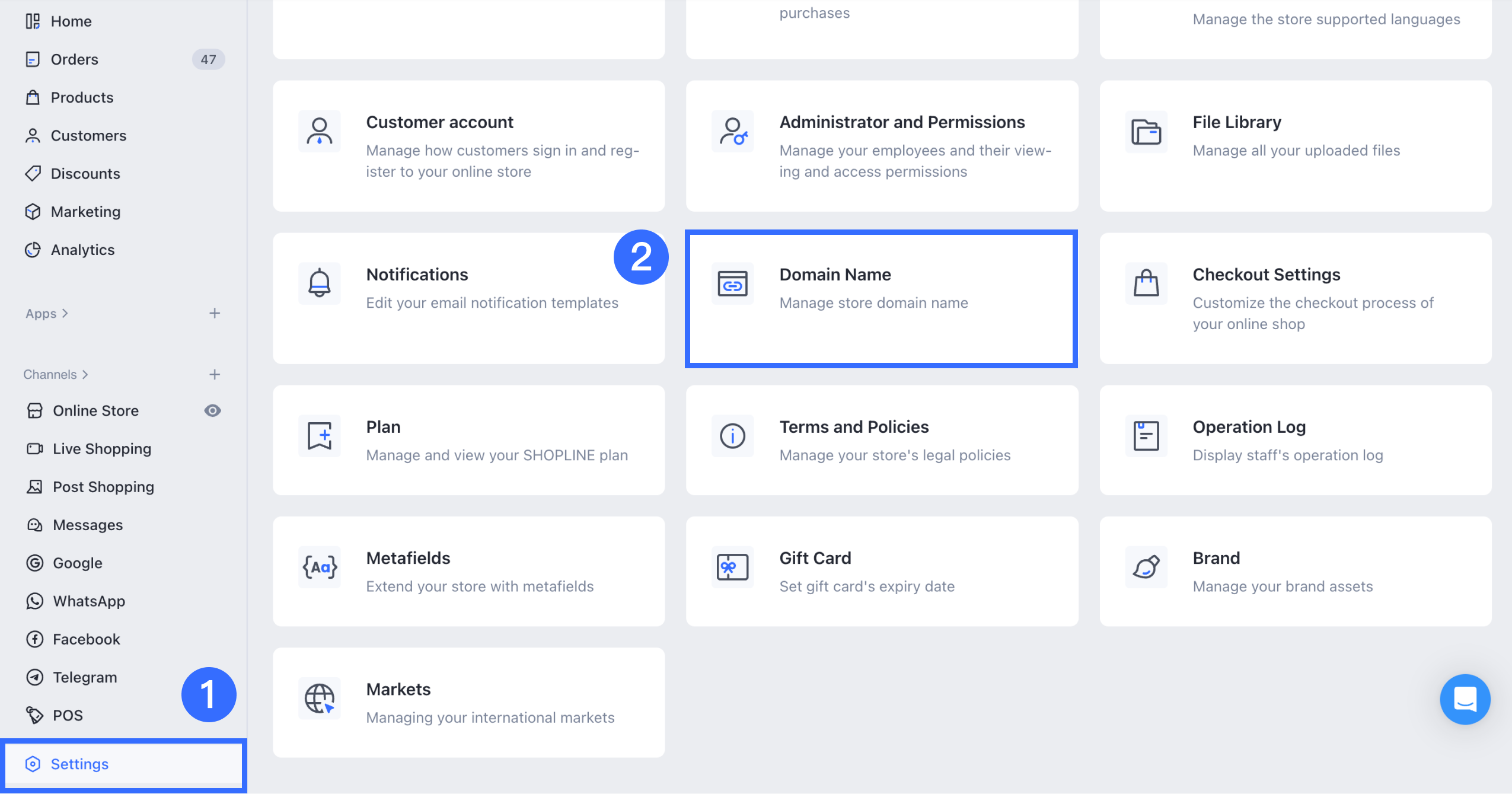Open the Discounts section

tap(85, 173)
